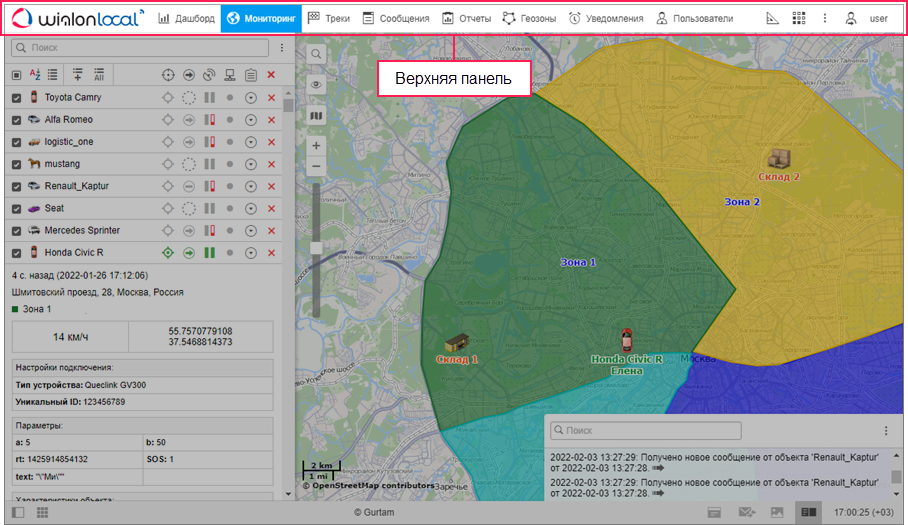The width and height of the screenshot is (908, 525).
Task: Zoom in the map with plus button
Action: 316,146
